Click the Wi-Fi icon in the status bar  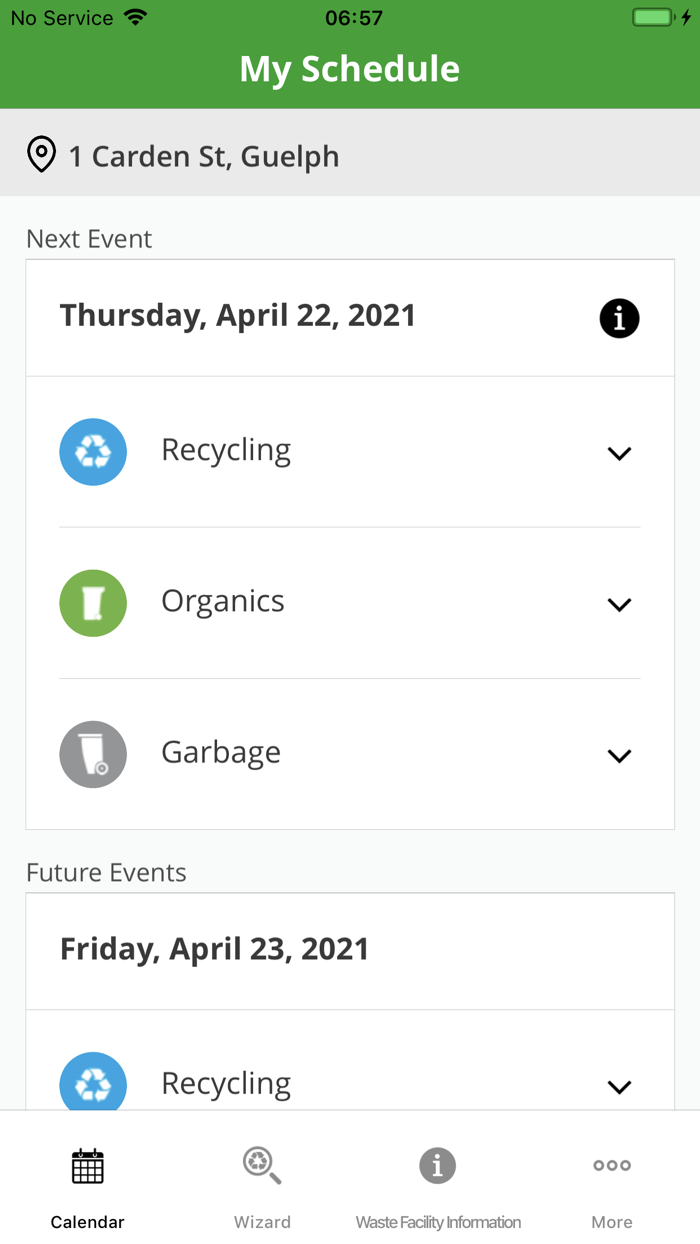(133, 15)
